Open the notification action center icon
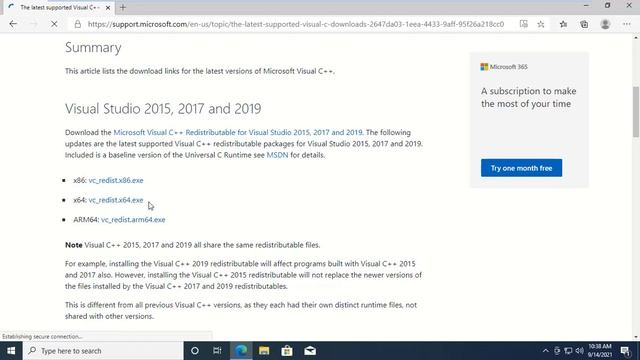The height and width of the screenshot is (360, 640). (x=625, y=351)
